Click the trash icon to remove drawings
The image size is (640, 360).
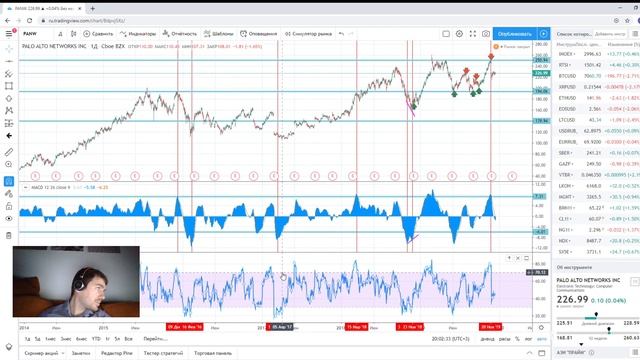click(x=9, y=236)
